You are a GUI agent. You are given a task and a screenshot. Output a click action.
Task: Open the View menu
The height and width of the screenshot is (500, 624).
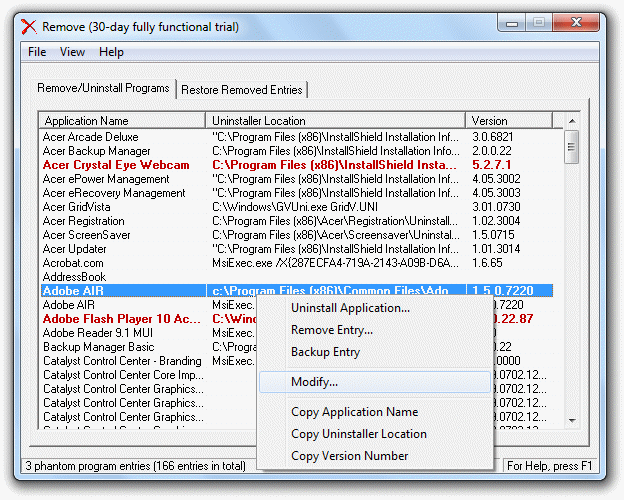pyautogui.click(x=72, y=52)
